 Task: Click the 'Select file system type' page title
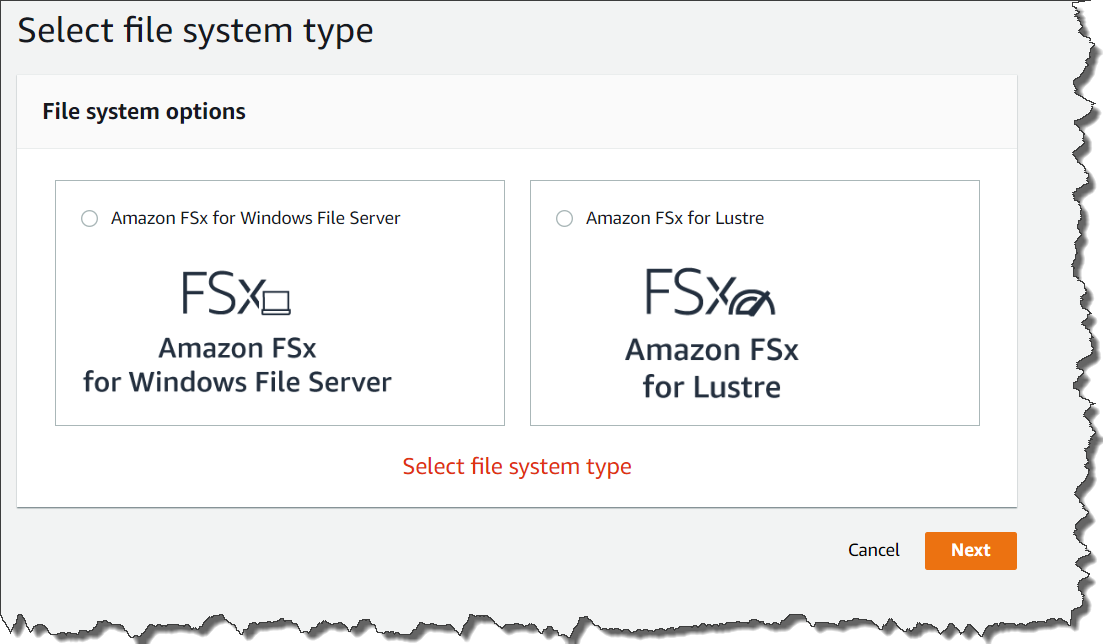pyautogui.click(x=196, y=32)
